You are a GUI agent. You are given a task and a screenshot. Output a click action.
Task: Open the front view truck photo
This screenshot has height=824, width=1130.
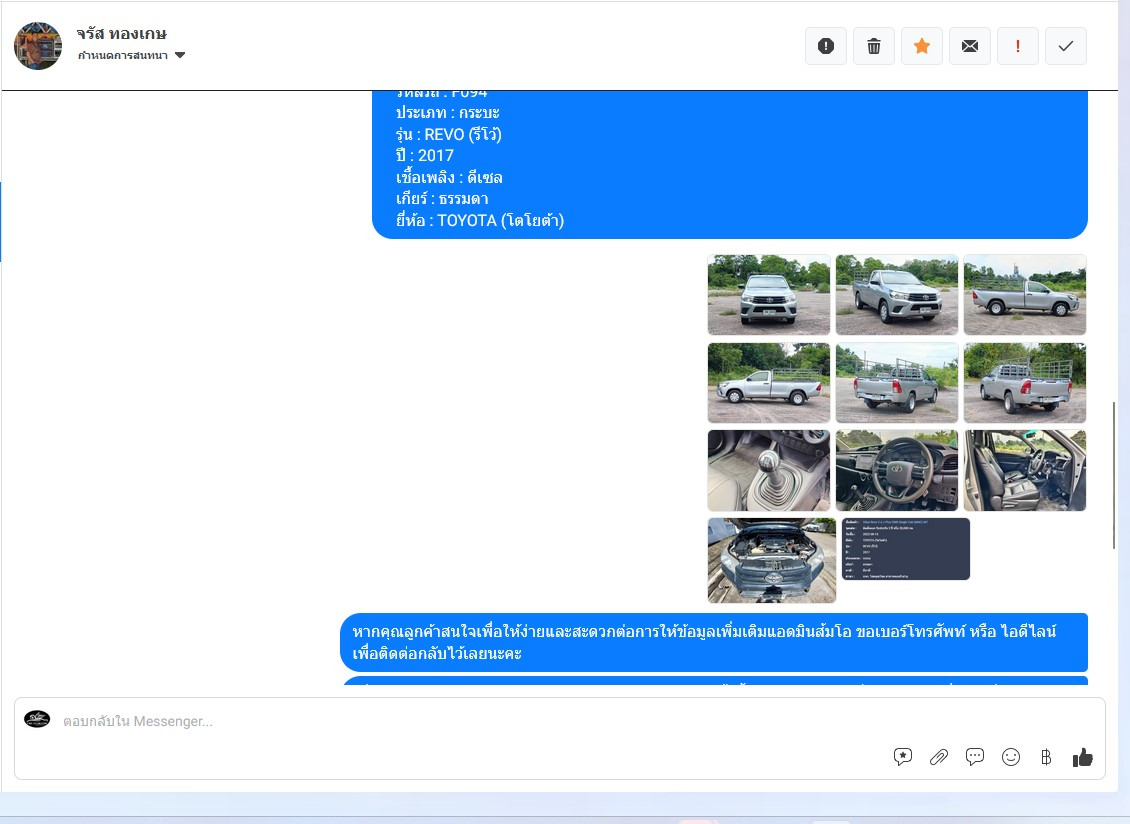[768, 295]
